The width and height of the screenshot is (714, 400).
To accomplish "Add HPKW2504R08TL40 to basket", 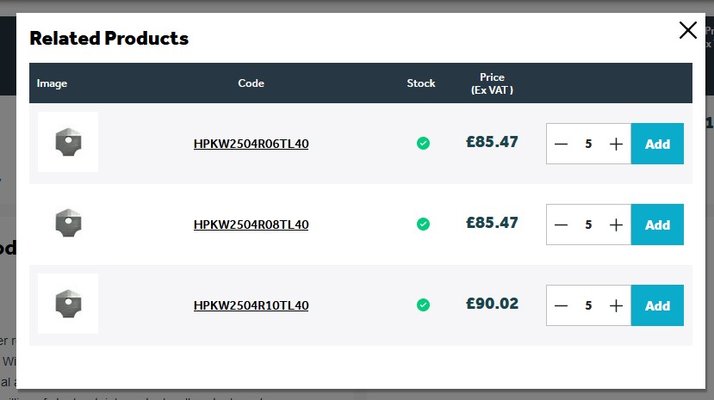I will (x=657, y=225).
